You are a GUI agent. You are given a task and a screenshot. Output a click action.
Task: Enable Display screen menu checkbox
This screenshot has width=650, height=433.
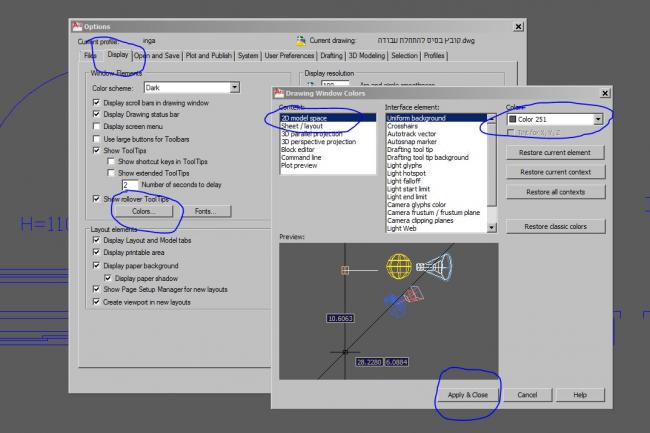pyautogui.click(x=96, y=126)
